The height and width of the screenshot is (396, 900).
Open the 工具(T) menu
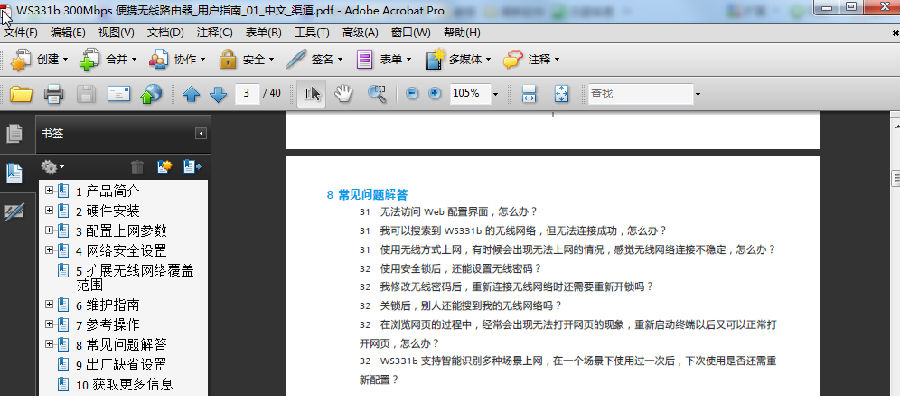(x=312, y=33)
